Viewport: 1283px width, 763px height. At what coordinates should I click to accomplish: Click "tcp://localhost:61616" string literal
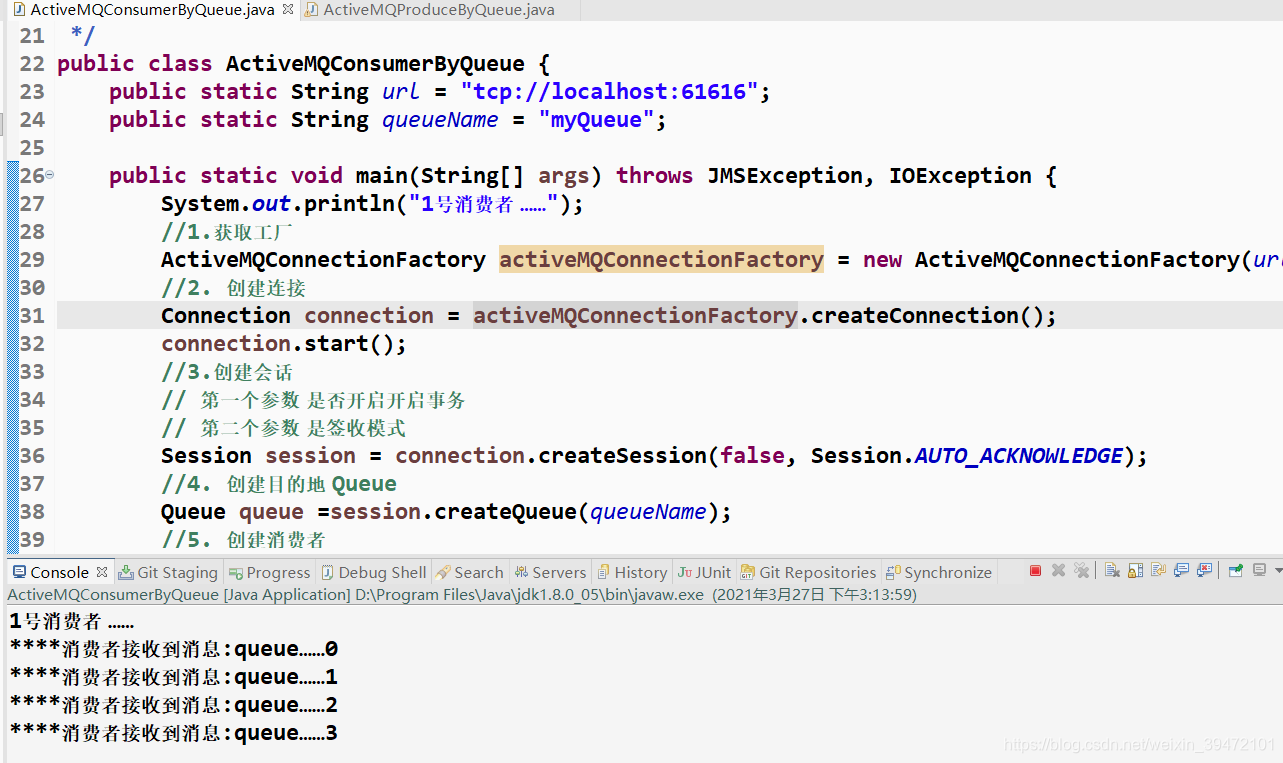(609, 92)
